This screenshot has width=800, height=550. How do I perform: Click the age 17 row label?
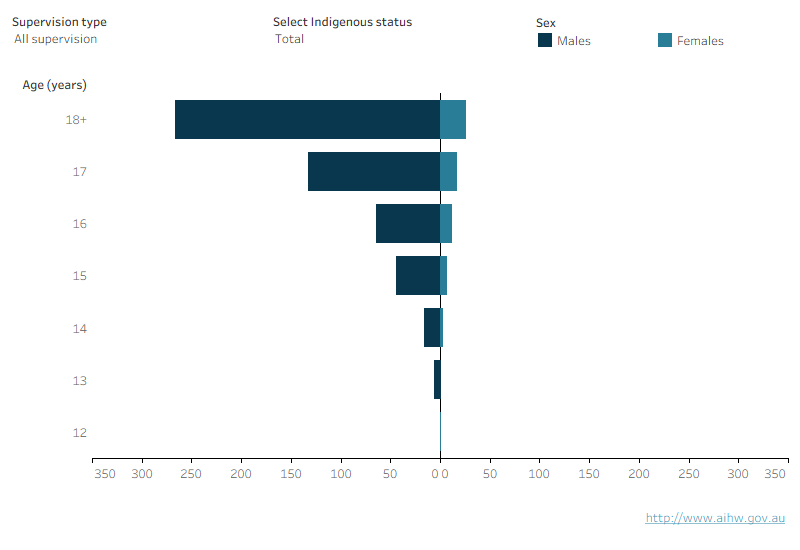pyautogui.click(x=80, y=172)
